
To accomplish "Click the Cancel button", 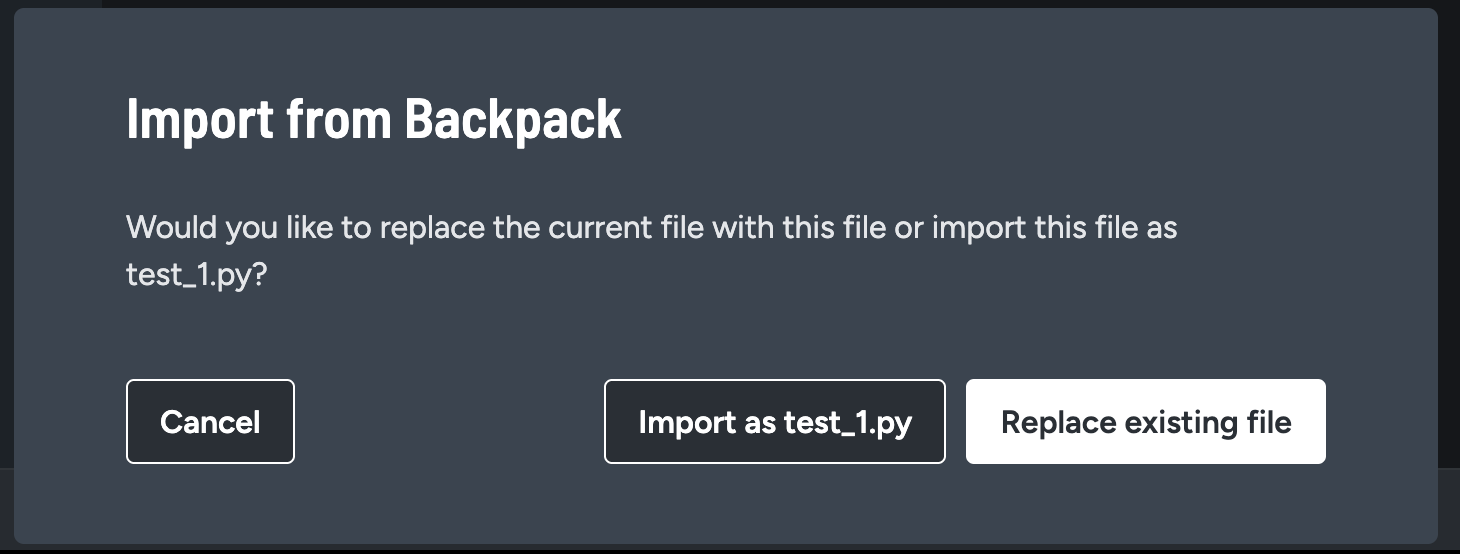I will [210, 422].
